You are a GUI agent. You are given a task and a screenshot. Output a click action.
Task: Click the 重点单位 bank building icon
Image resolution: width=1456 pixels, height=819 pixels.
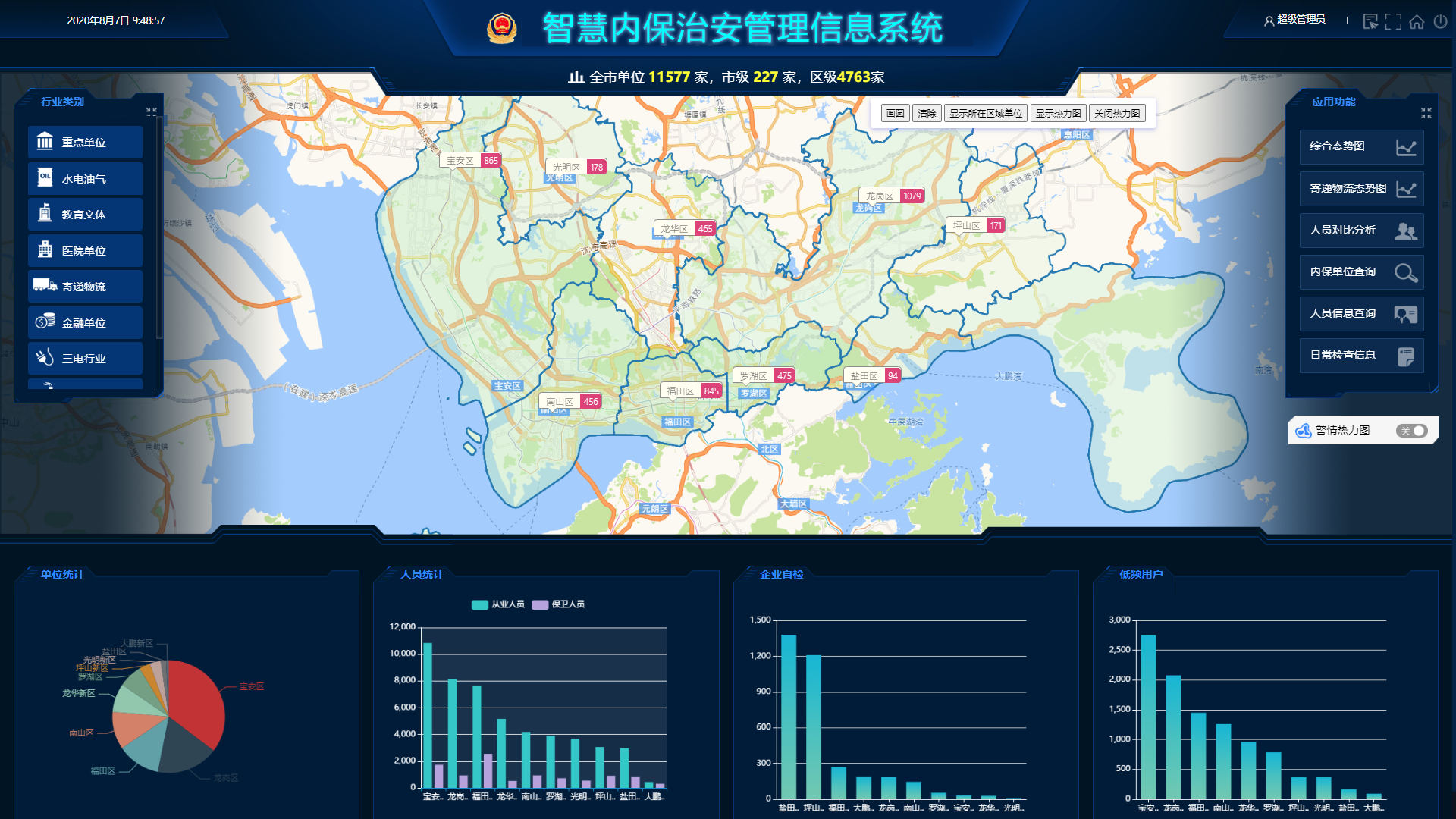pos(45,142)
